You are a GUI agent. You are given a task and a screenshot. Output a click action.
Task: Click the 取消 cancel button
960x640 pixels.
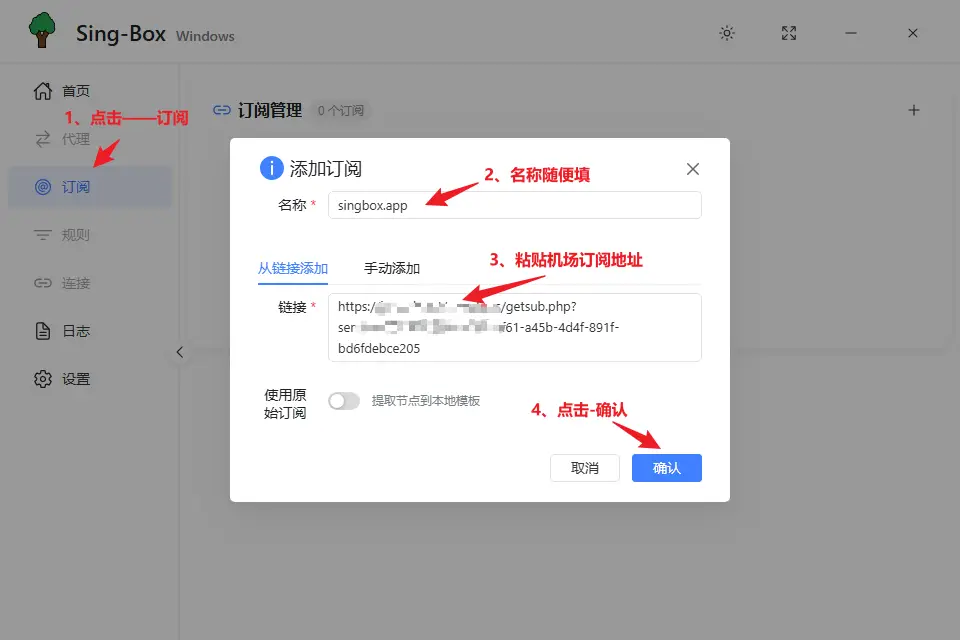coord(585,468)
